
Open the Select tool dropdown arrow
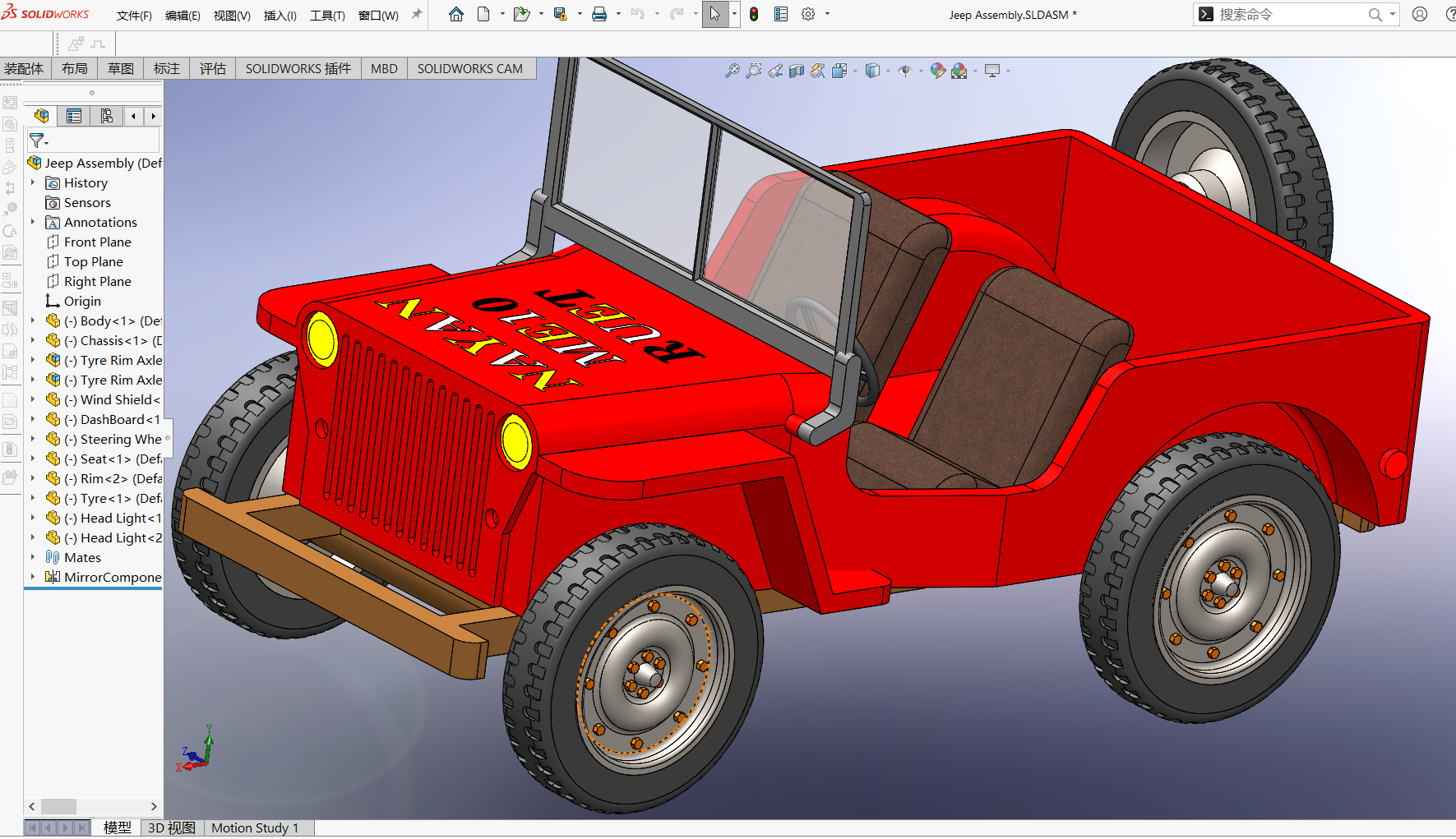tap(734, 14)
